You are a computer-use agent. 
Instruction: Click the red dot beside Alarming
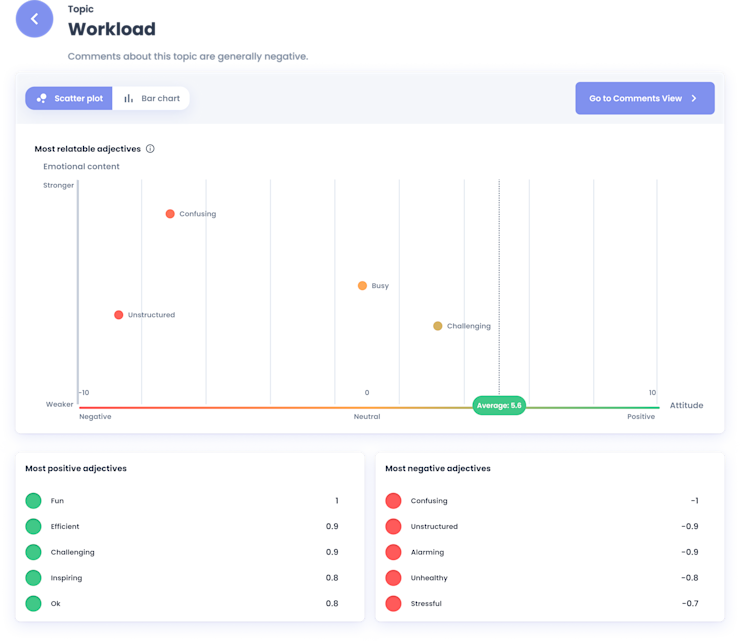pos(393,552)
